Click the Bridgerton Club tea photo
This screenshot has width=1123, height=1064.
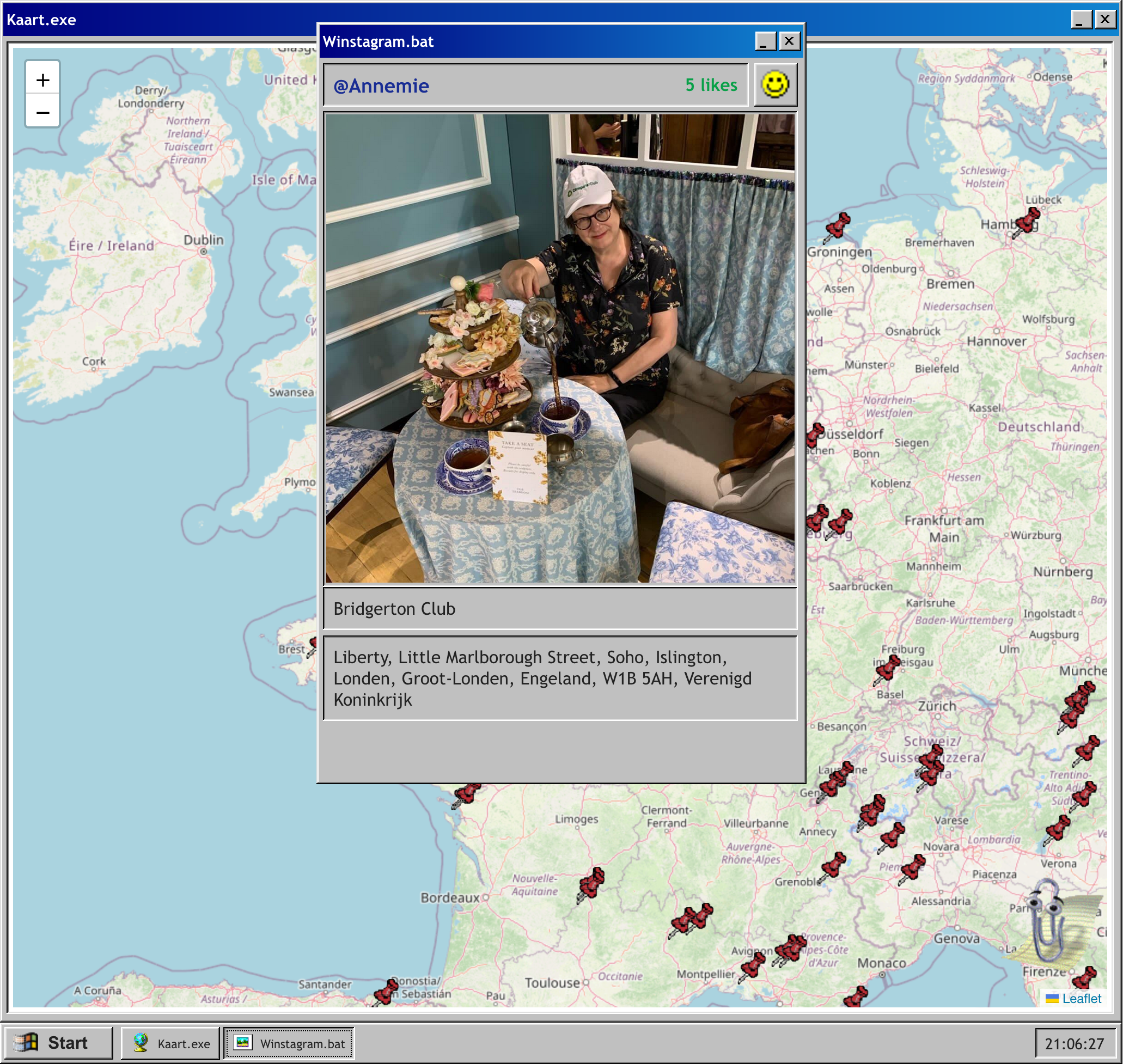point(560,348)
